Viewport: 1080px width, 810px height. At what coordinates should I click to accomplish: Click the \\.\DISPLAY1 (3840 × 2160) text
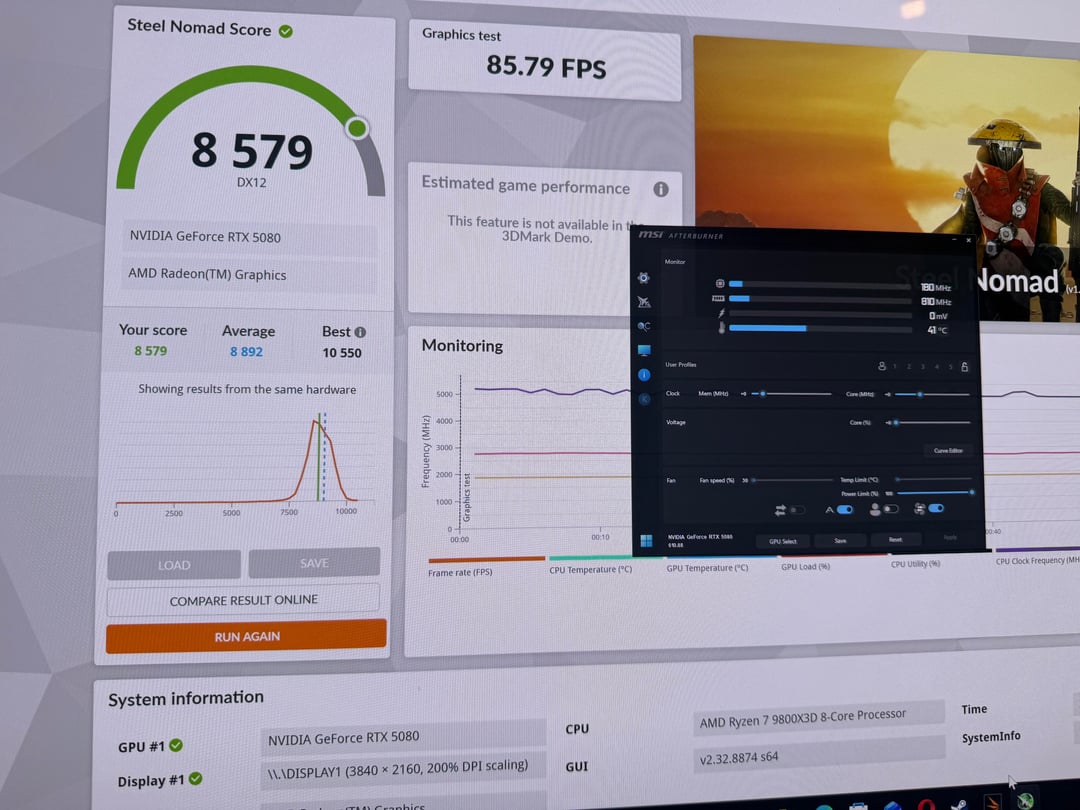pyautogui.click(x=397, y=769)
